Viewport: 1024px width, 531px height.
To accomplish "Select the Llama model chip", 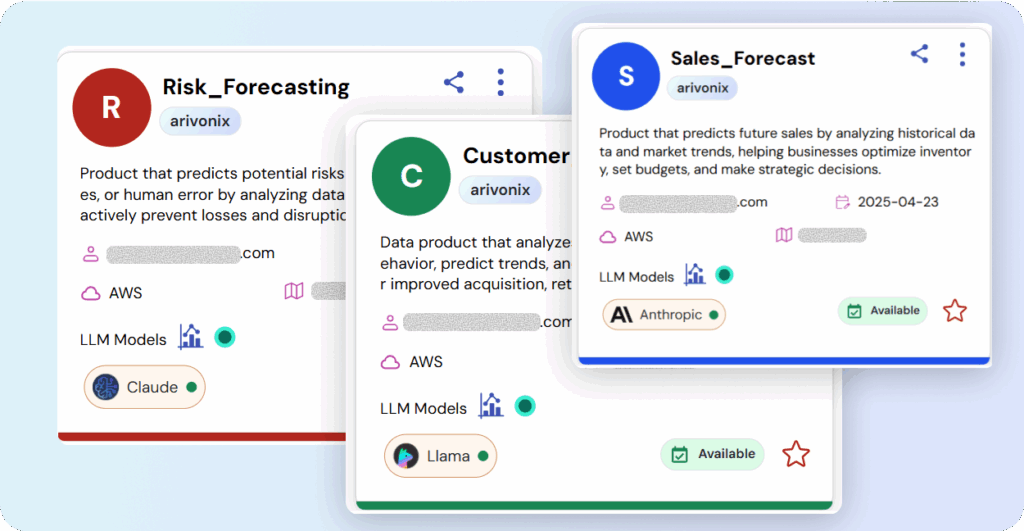I will coord(440,456).
